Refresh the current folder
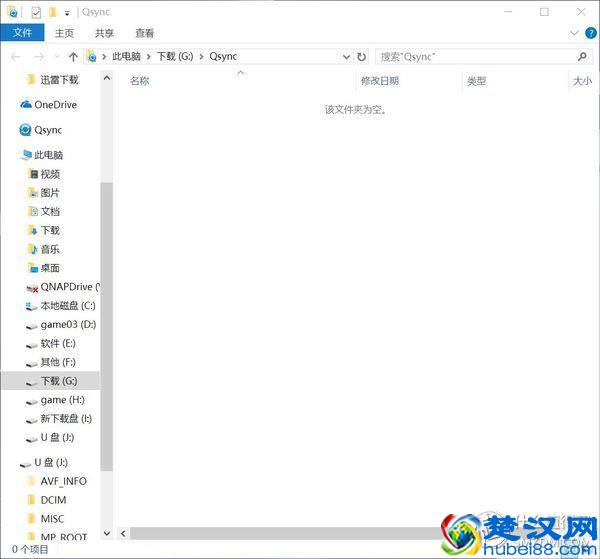Screen dimensions: 600x559 click(x=361, y=57)
